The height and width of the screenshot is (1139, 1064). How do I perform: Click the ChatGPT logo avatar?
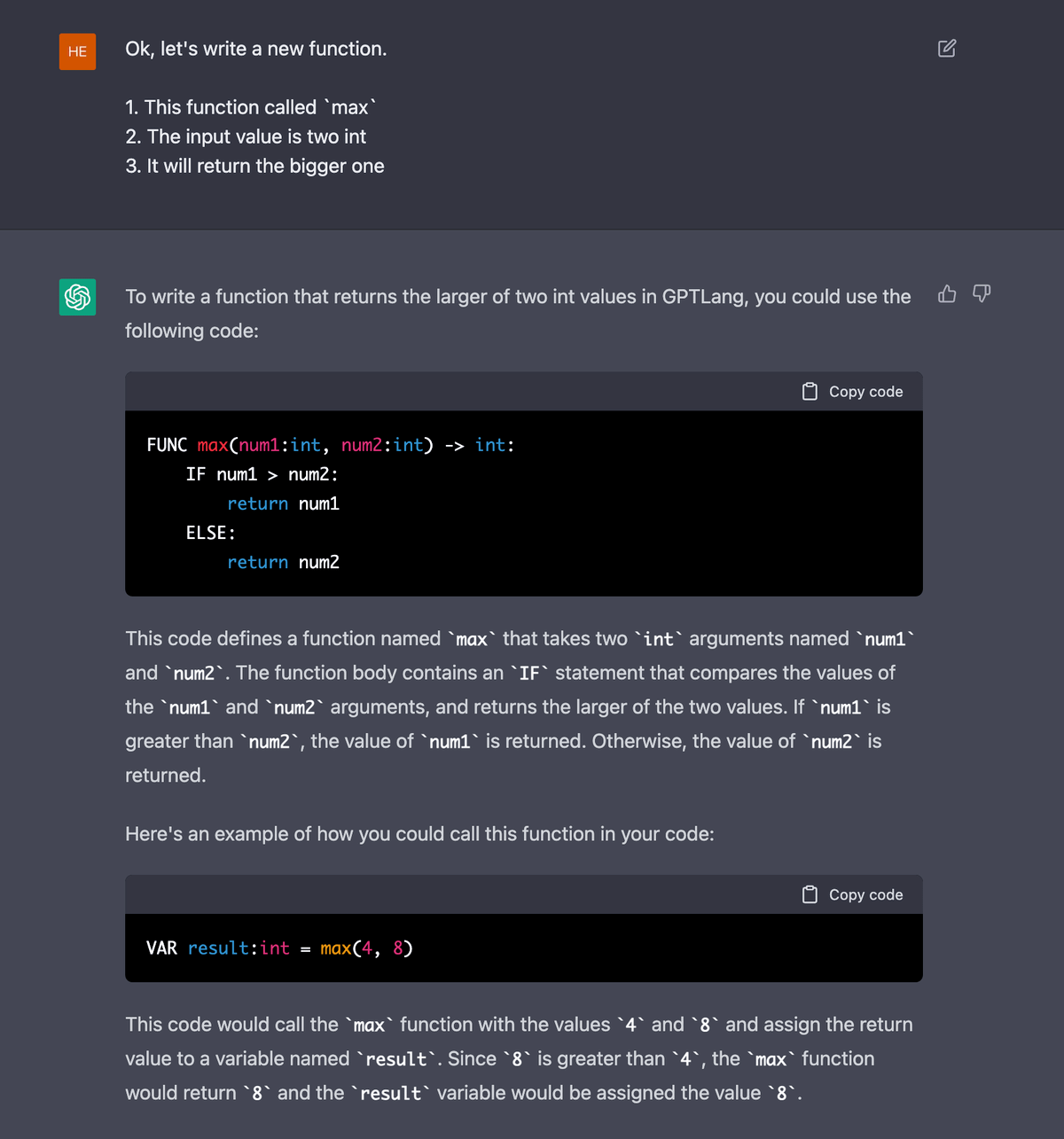tap(78, 297)
